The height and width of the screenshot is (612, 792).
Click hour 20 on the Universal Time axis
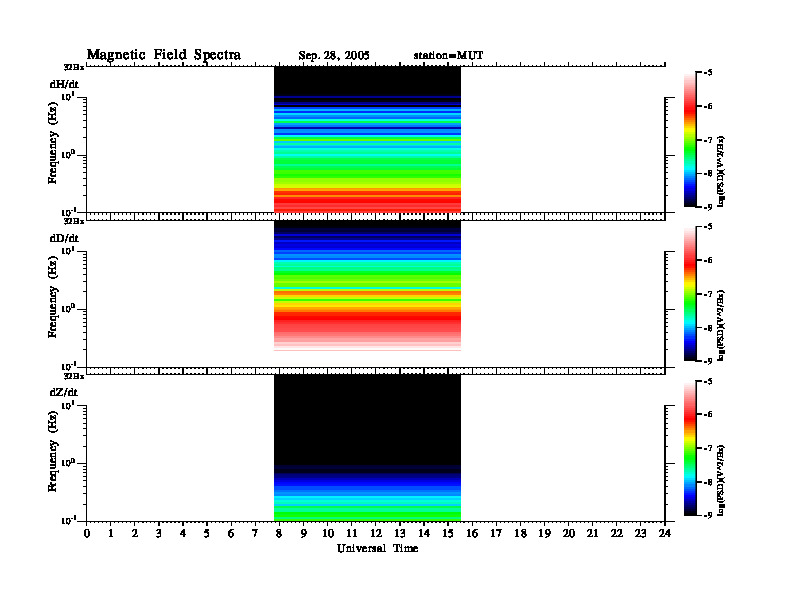[x=568, y=534]
